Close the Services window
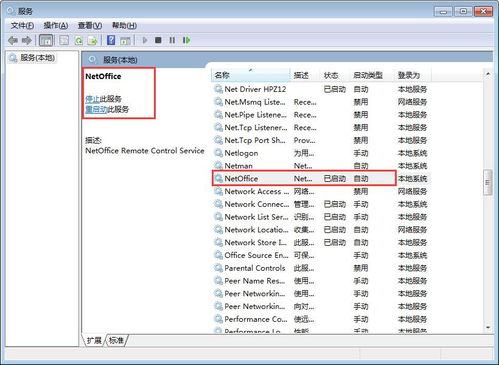Image resolution: width=499 pixels, height=365 pixels. point(483,12)
